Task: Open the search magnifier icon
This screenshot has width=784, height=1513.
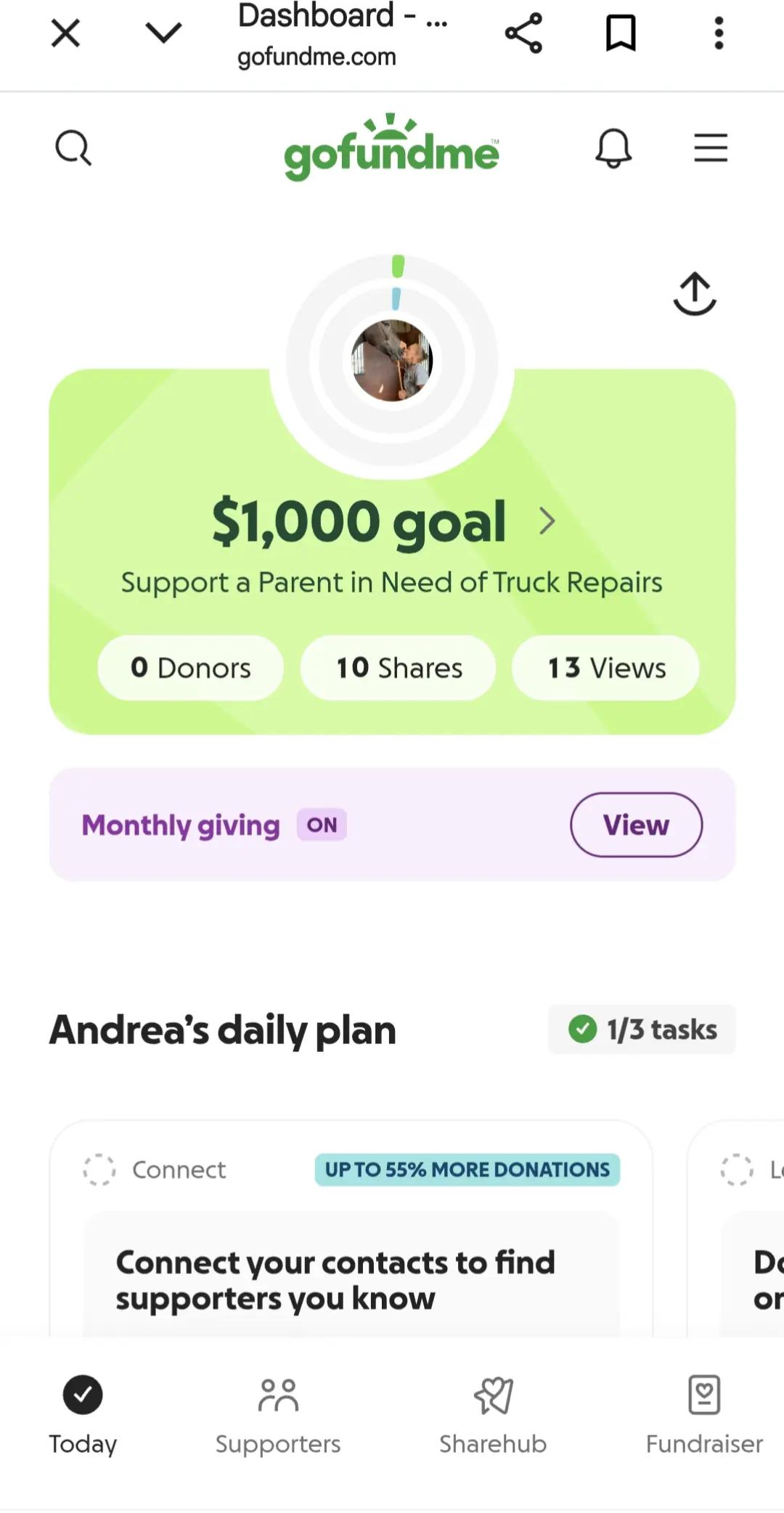Action: point(73,148)
